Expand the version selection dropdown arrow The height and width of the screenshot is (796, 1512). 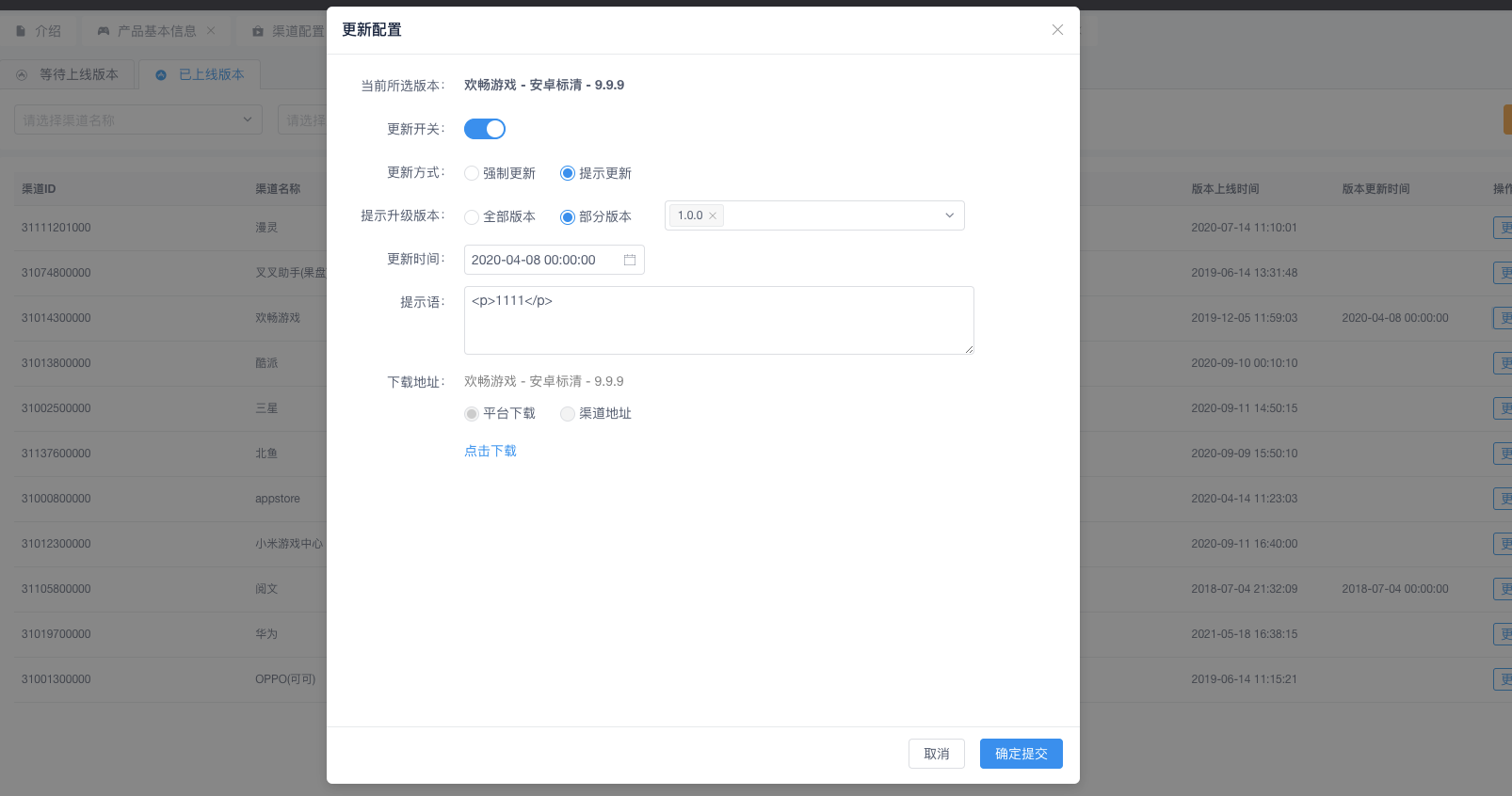point(949,215)
